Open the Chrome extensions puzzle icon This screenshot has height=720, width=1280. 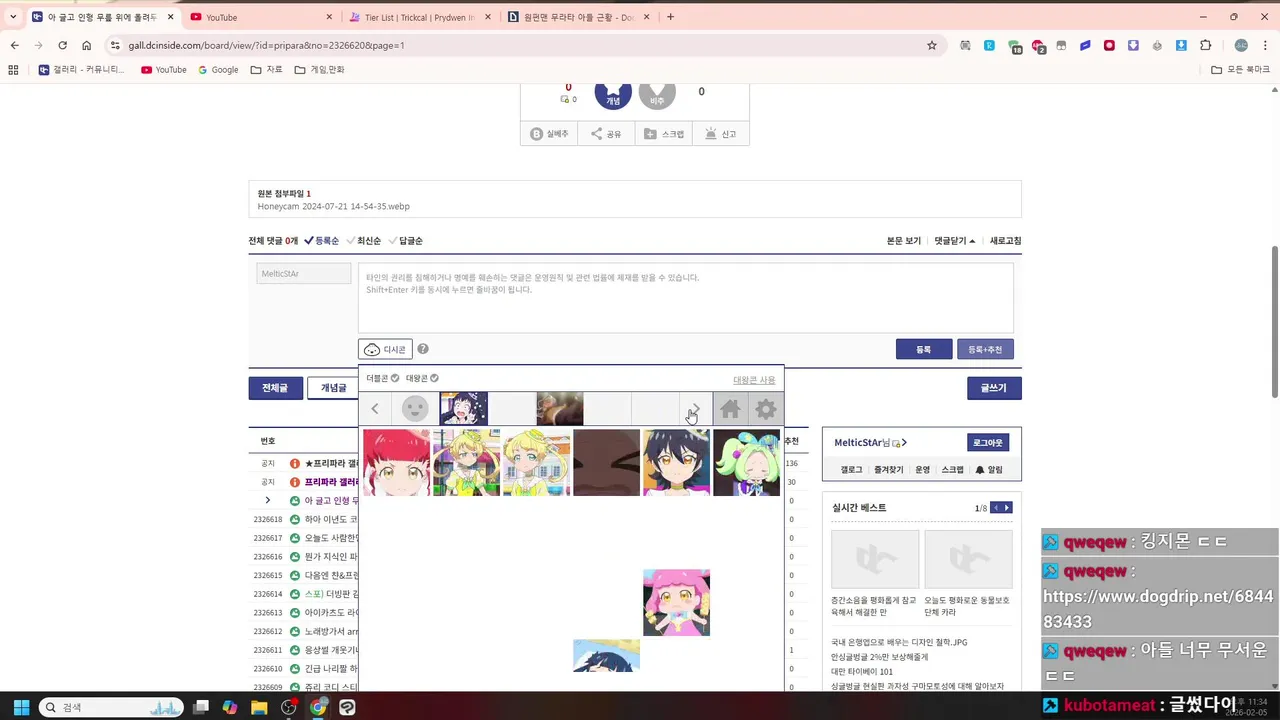(x=1205, y=45)
